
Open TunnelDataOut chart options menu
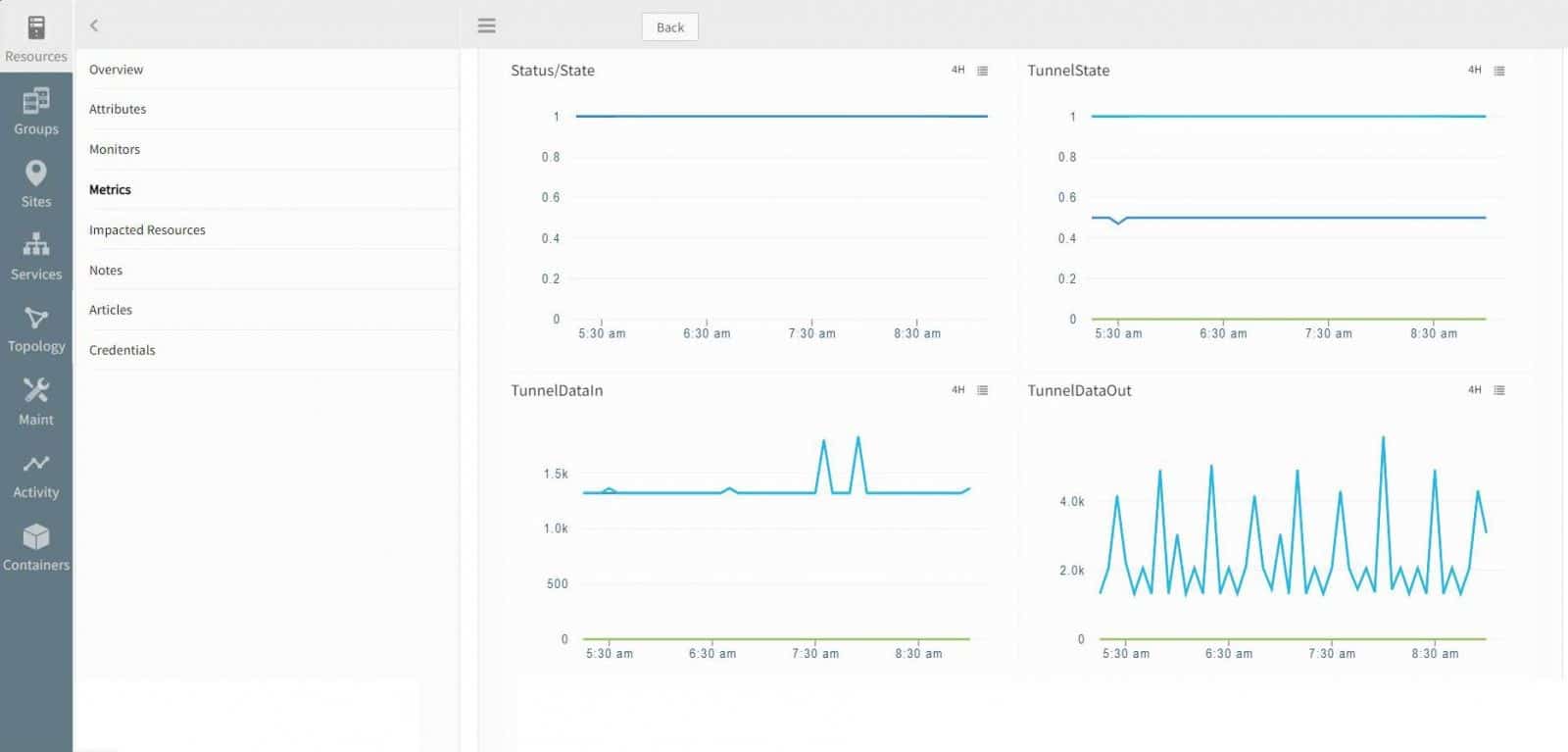pos(1498,390)
